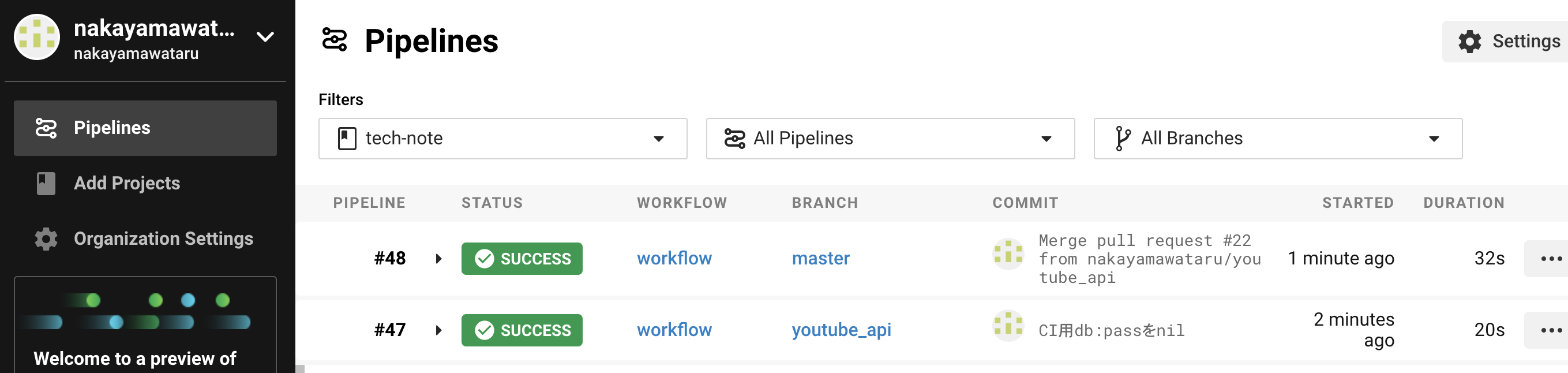Open the workflow link for pipeline #48
This screenshot has width=1568, height=373.
tap(674, 259)
